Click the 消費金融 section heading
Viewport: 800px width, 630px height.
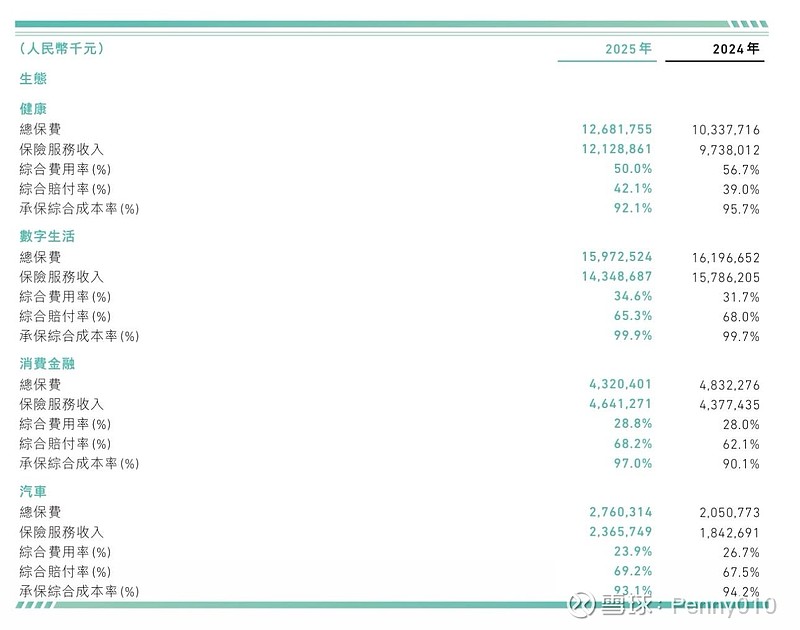click(47, 364)
